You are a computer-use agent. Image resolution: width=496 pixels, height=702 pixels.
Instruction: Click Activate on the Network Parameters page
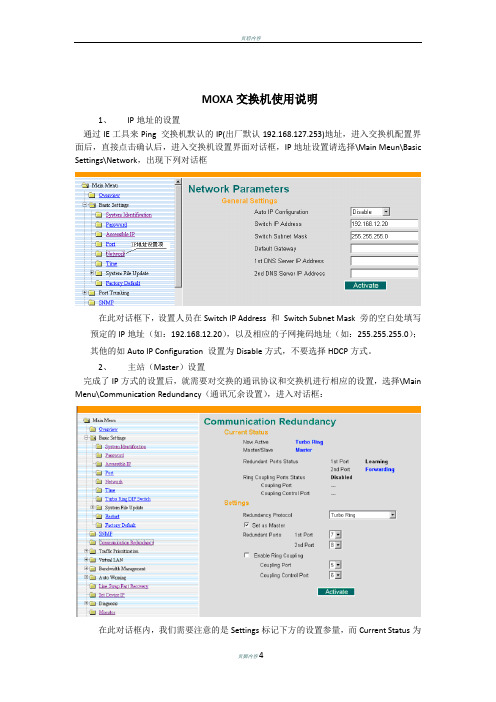365,286
